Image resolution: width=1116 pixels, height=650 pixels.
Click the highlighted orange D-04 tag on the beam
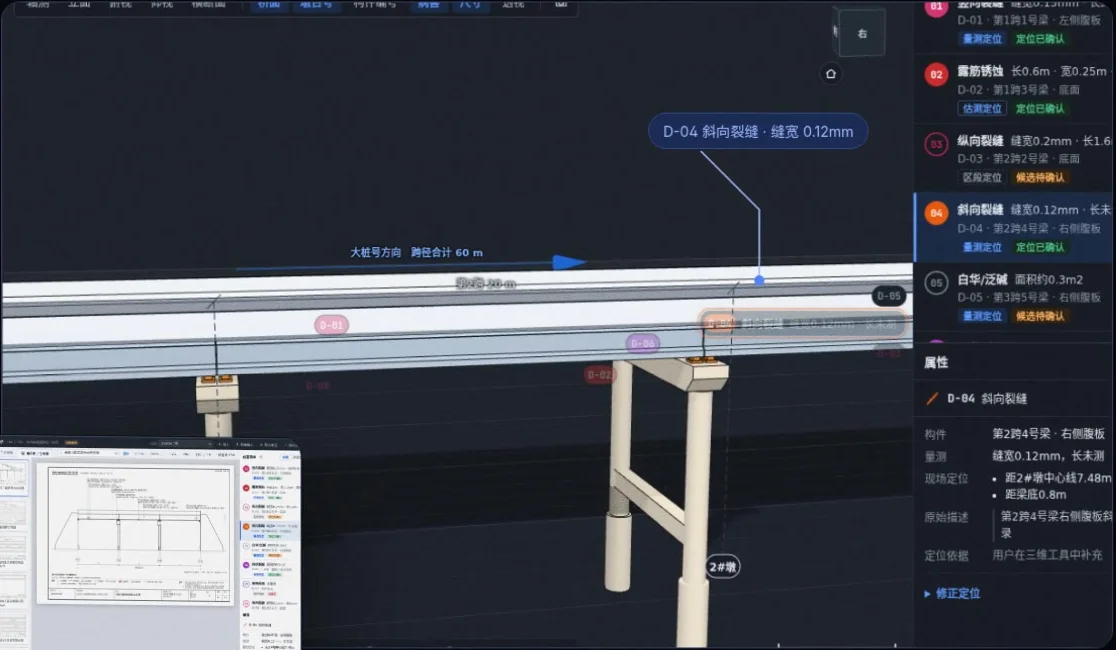[x=802, y=324]
